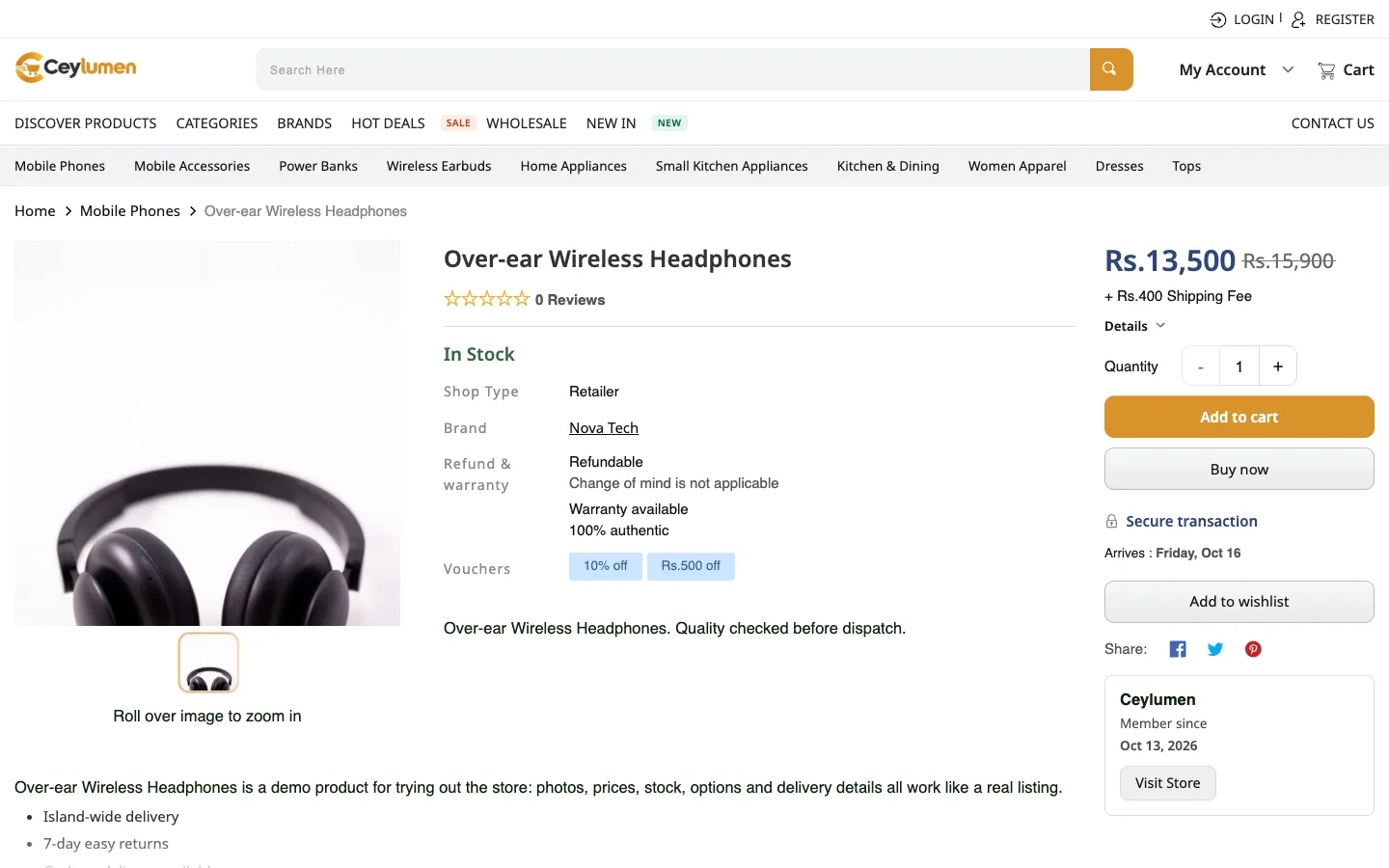Share product on Twitter
Viewport: 1389px width, 868px height.
(x=1215, y=649)
